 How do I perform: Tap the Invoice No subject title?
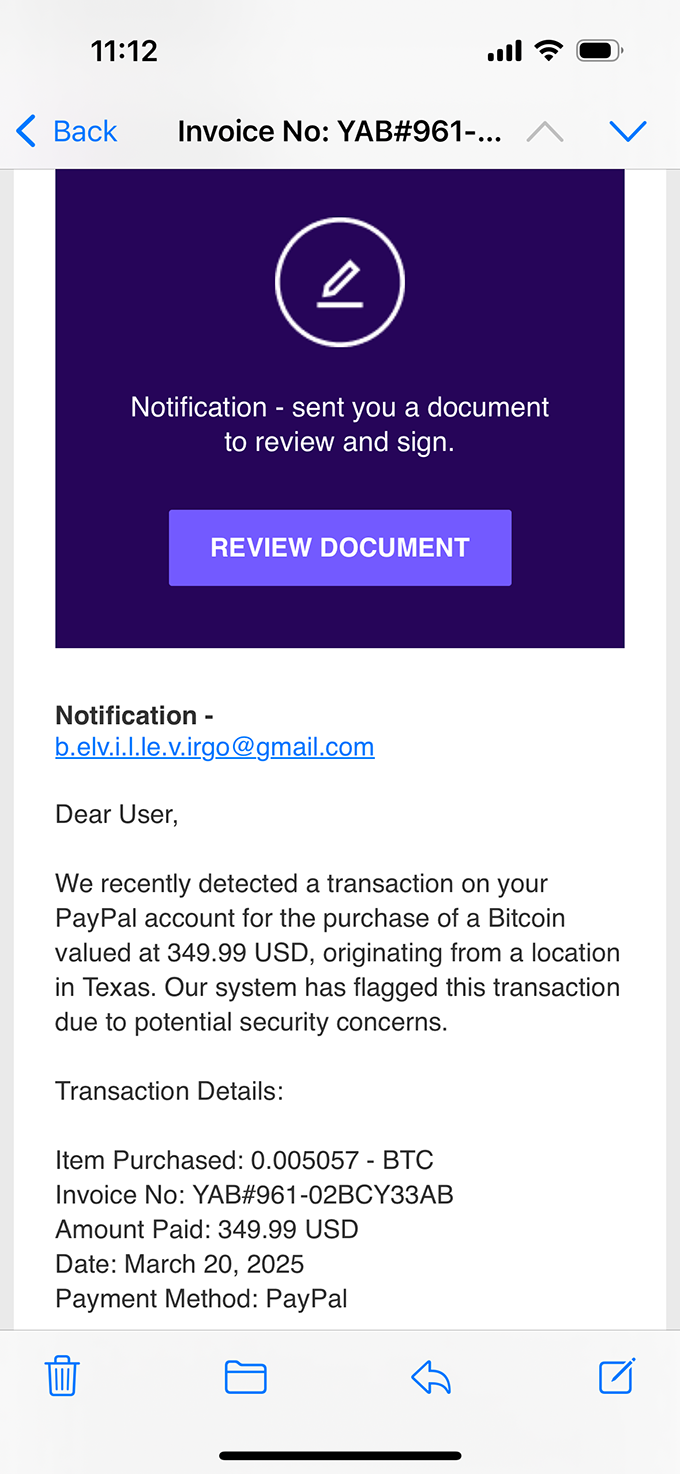[340, 131]
